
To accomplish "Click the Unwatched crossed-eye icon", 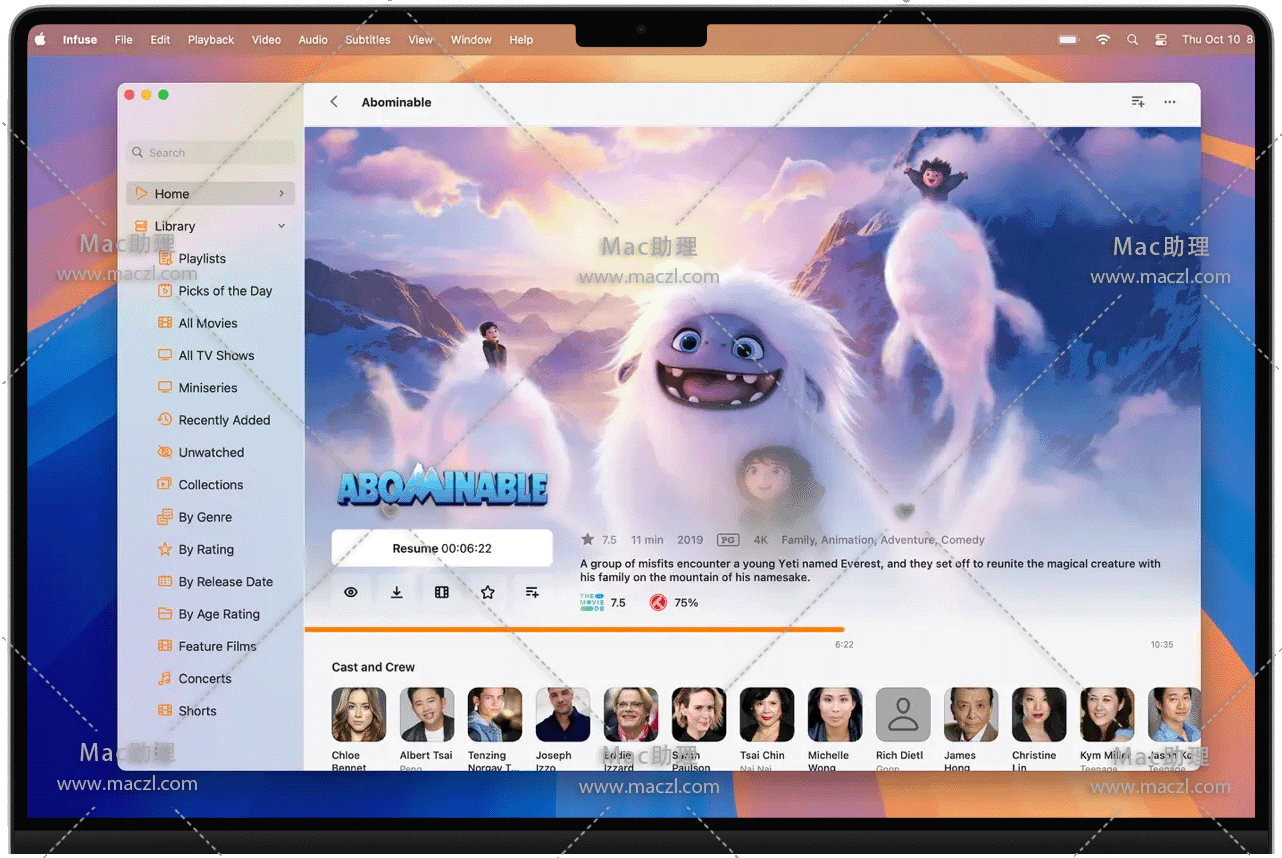I will pos(165,452).
